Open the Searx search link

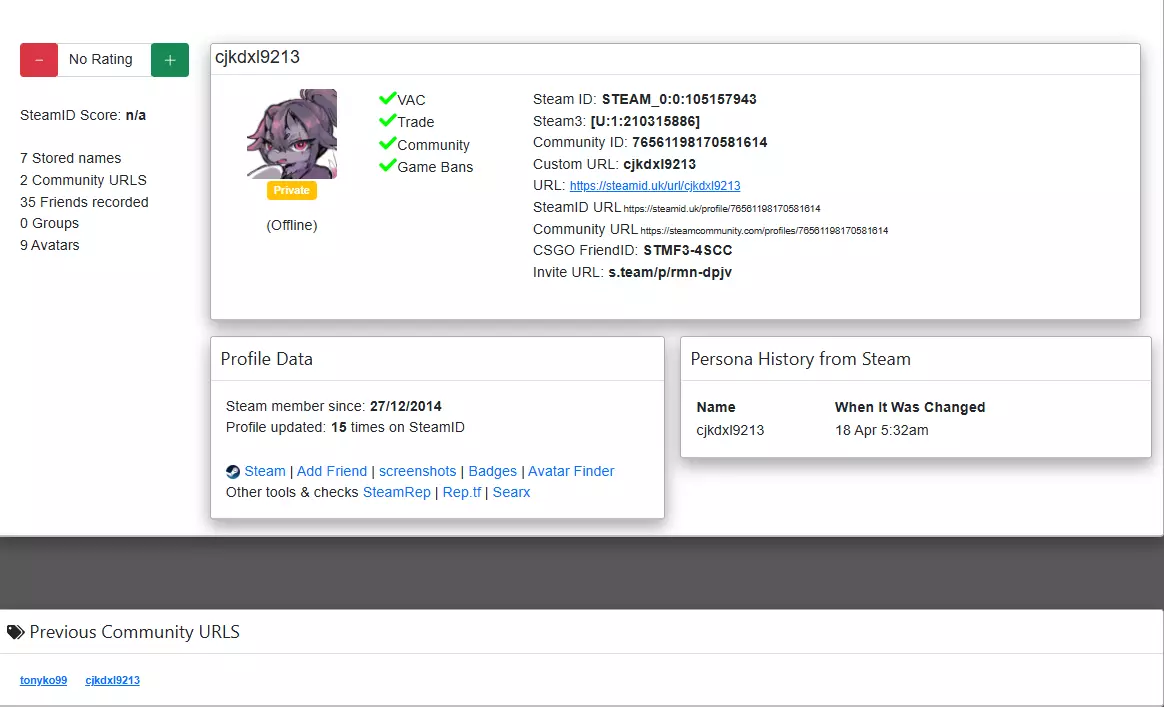511,492
